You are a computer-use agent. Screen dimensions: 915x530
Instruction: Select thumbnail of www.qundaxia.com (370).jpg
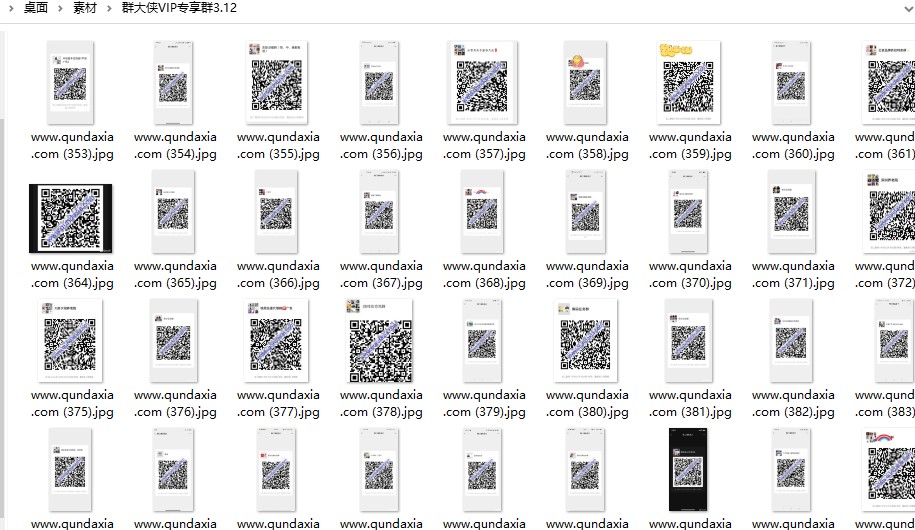click(x=688, y=211)
